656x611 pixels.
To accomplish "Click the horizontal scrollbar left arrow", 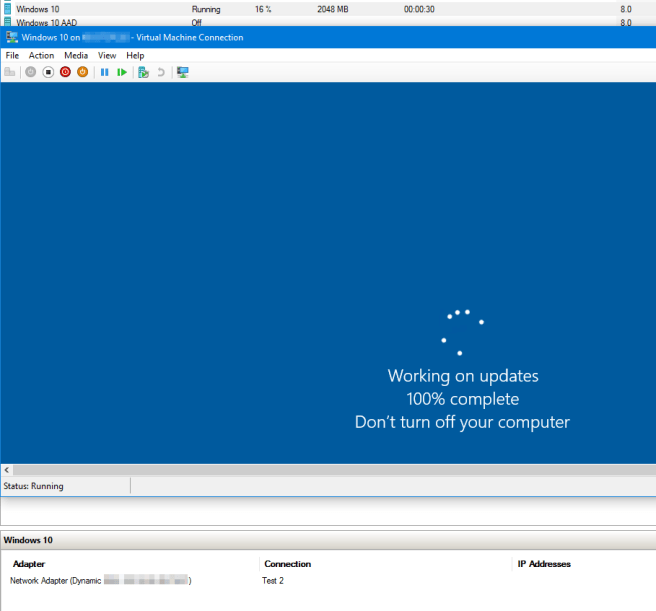I will click(7, 470).
